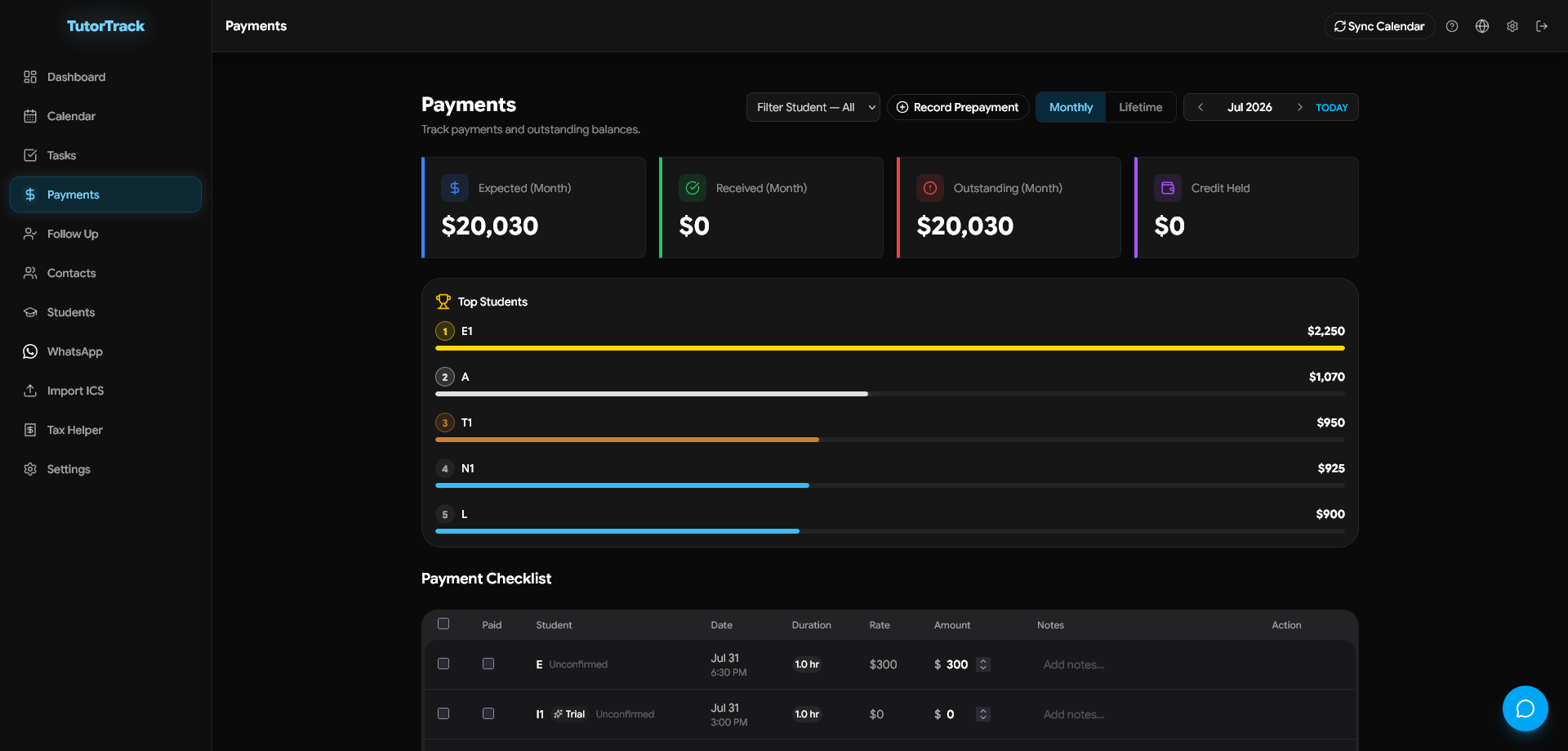This screenshot has height=751, width=1568.
Task: Click the $900 total for L
Action: click(1330, 514)
